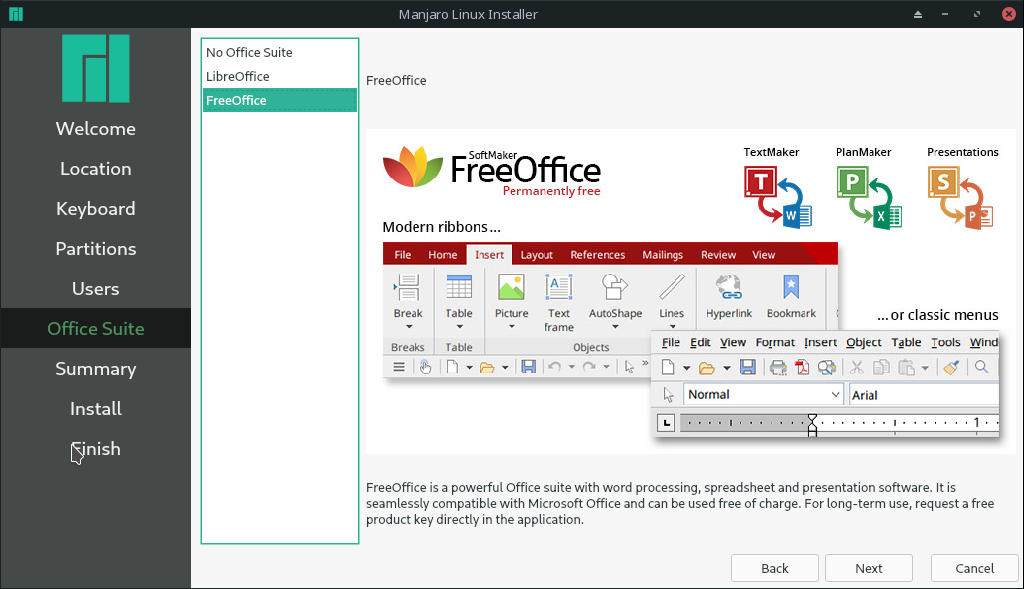Select FreeOffice in the suite list

280,101
